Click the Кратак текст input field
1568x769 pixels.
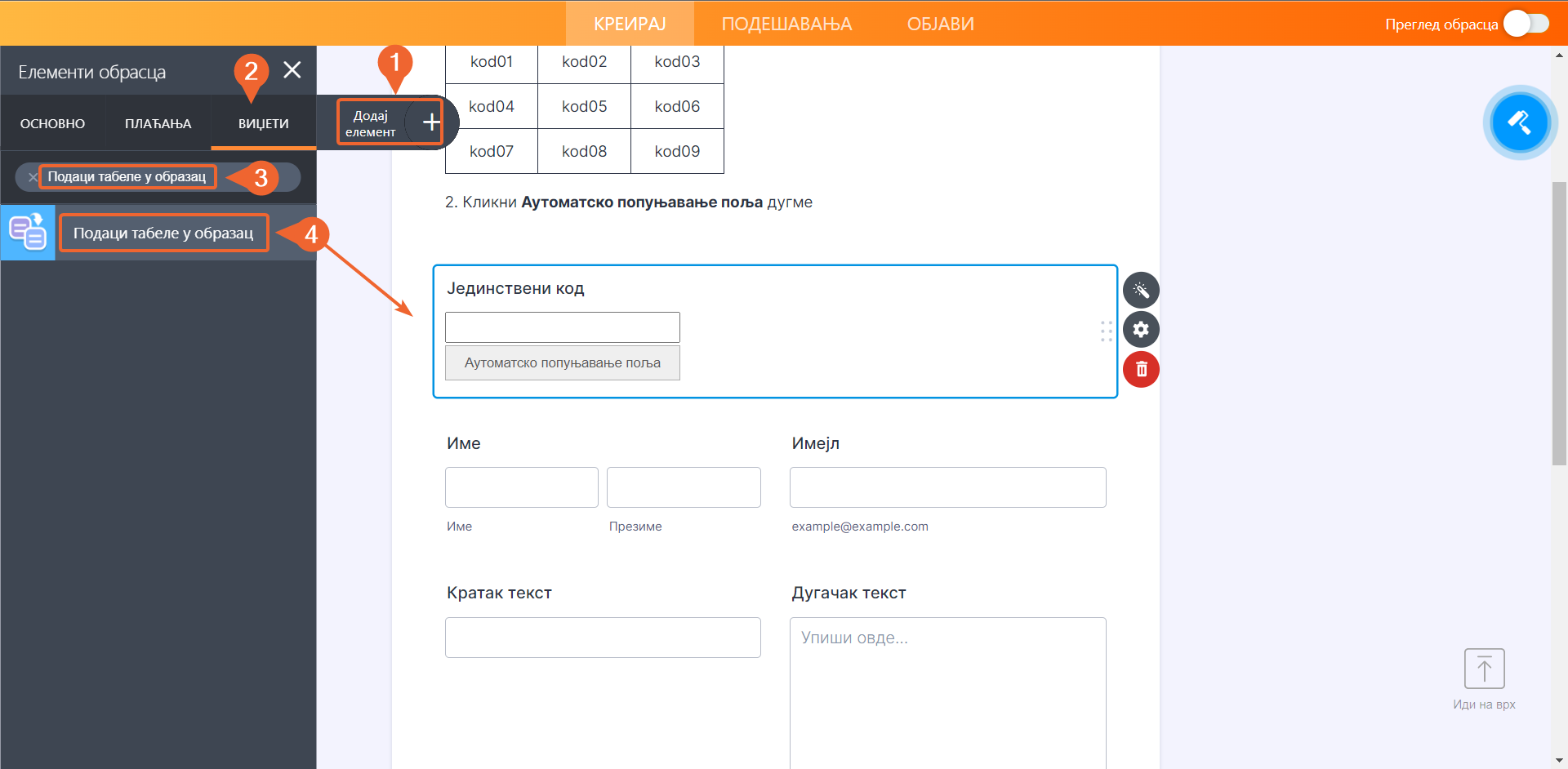603,638
